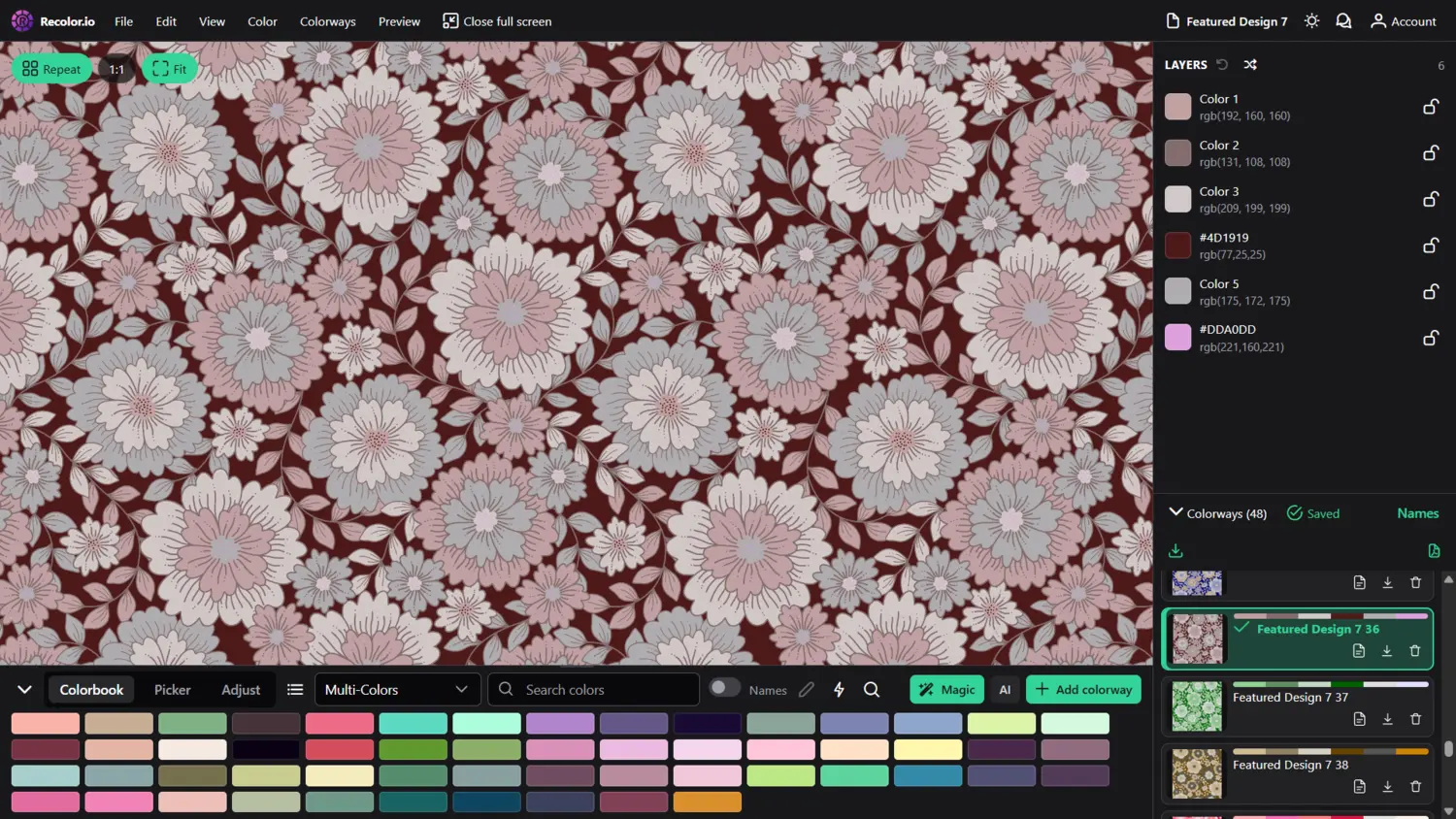
Task: Pick the orange swatch in the colorbook
Action: 708,803
